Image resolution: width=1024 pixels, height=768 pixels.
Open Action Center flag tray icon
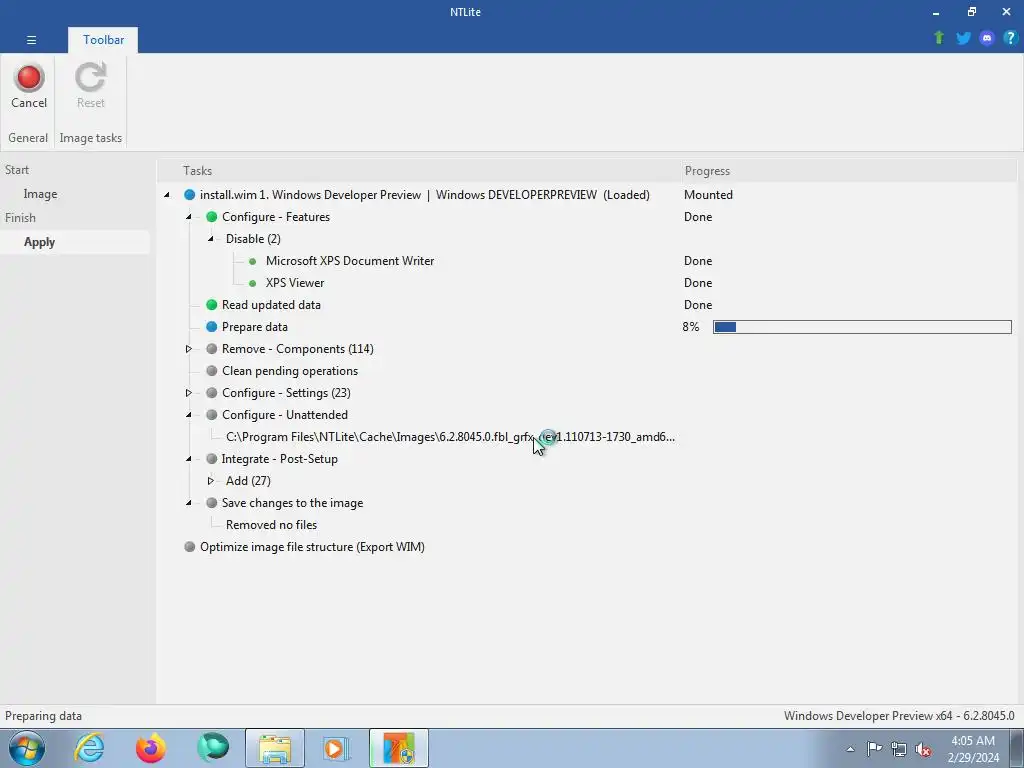coord(874,749)
